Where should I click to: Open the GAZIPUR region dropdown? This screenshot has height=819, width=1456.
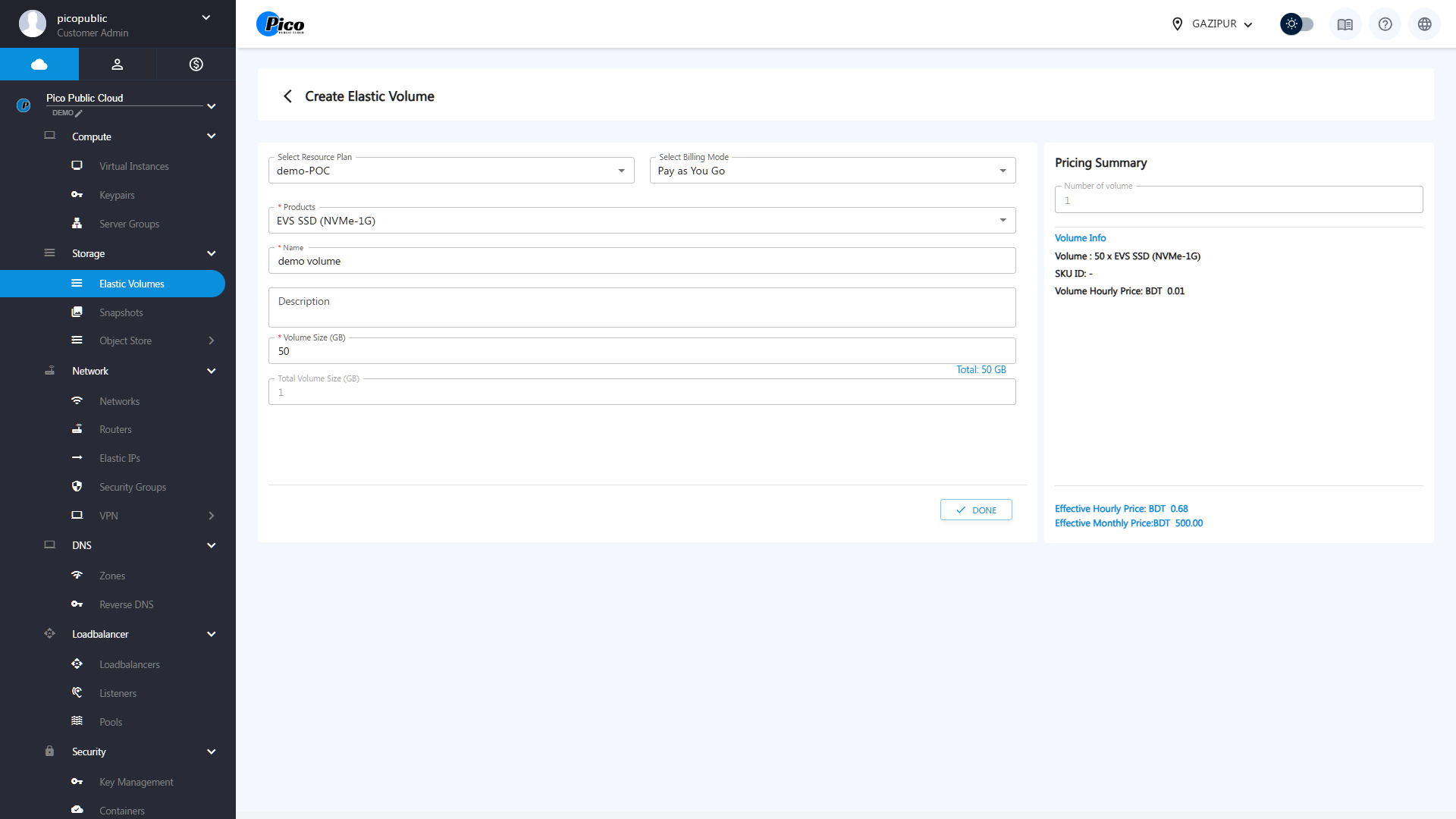(x=1212, y=24)
